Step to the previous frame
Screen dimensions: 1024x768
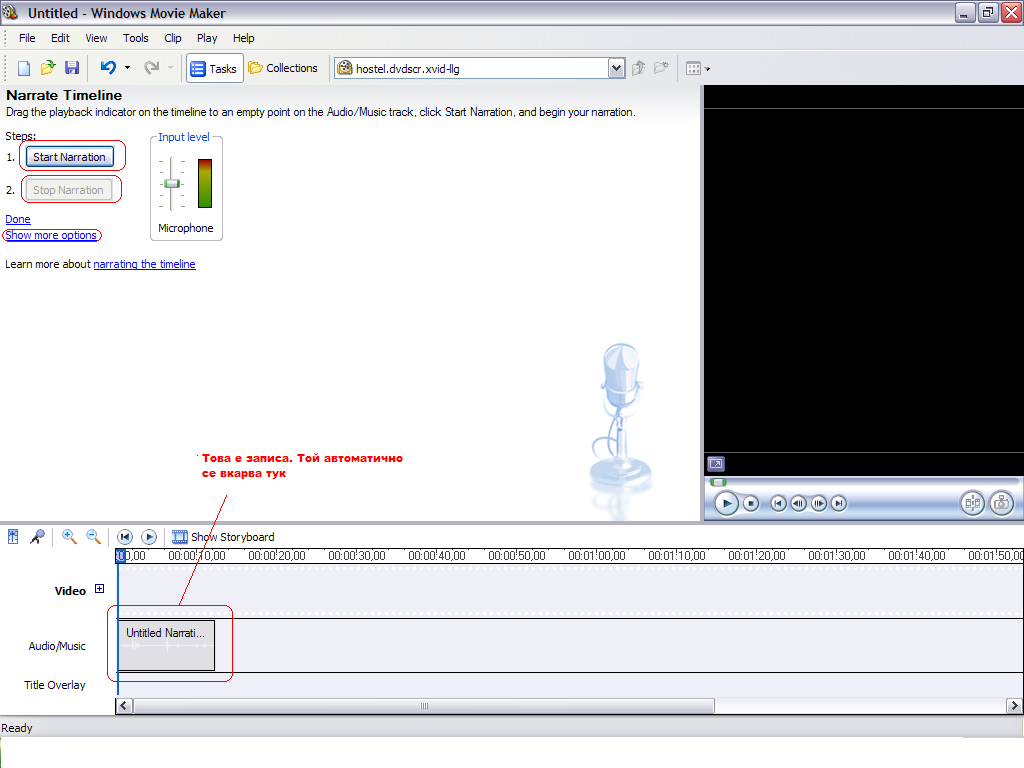(798, 504)
